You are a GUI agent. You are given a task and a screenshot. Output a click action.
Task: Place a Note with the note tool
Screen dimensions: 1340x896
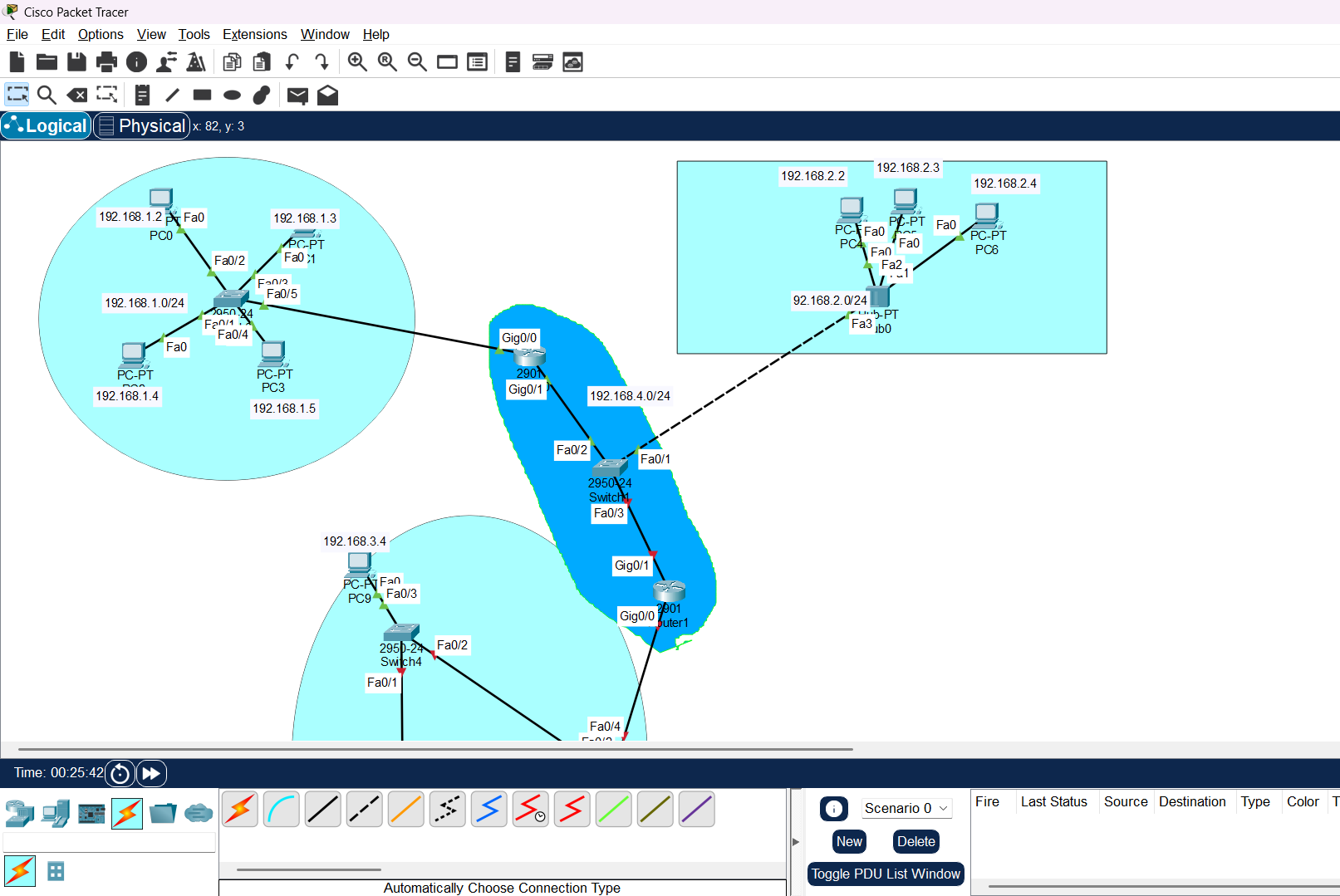click(142, 95)
